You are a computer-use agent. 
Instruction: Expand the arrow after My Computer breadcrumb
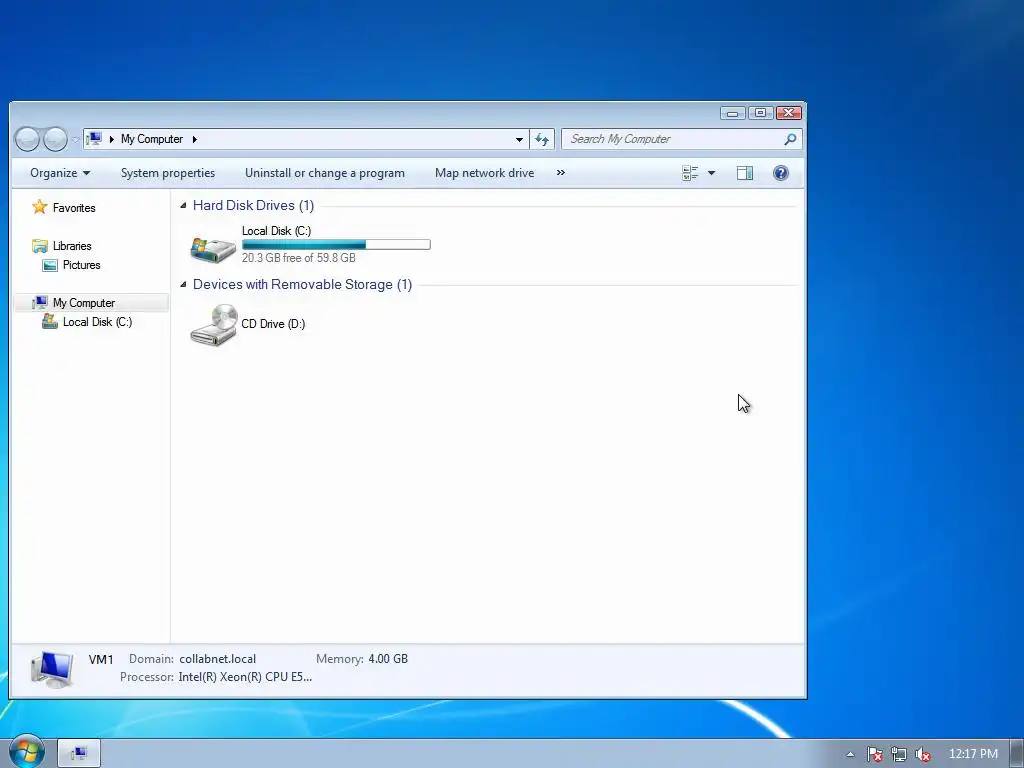[x=195, y=139]
